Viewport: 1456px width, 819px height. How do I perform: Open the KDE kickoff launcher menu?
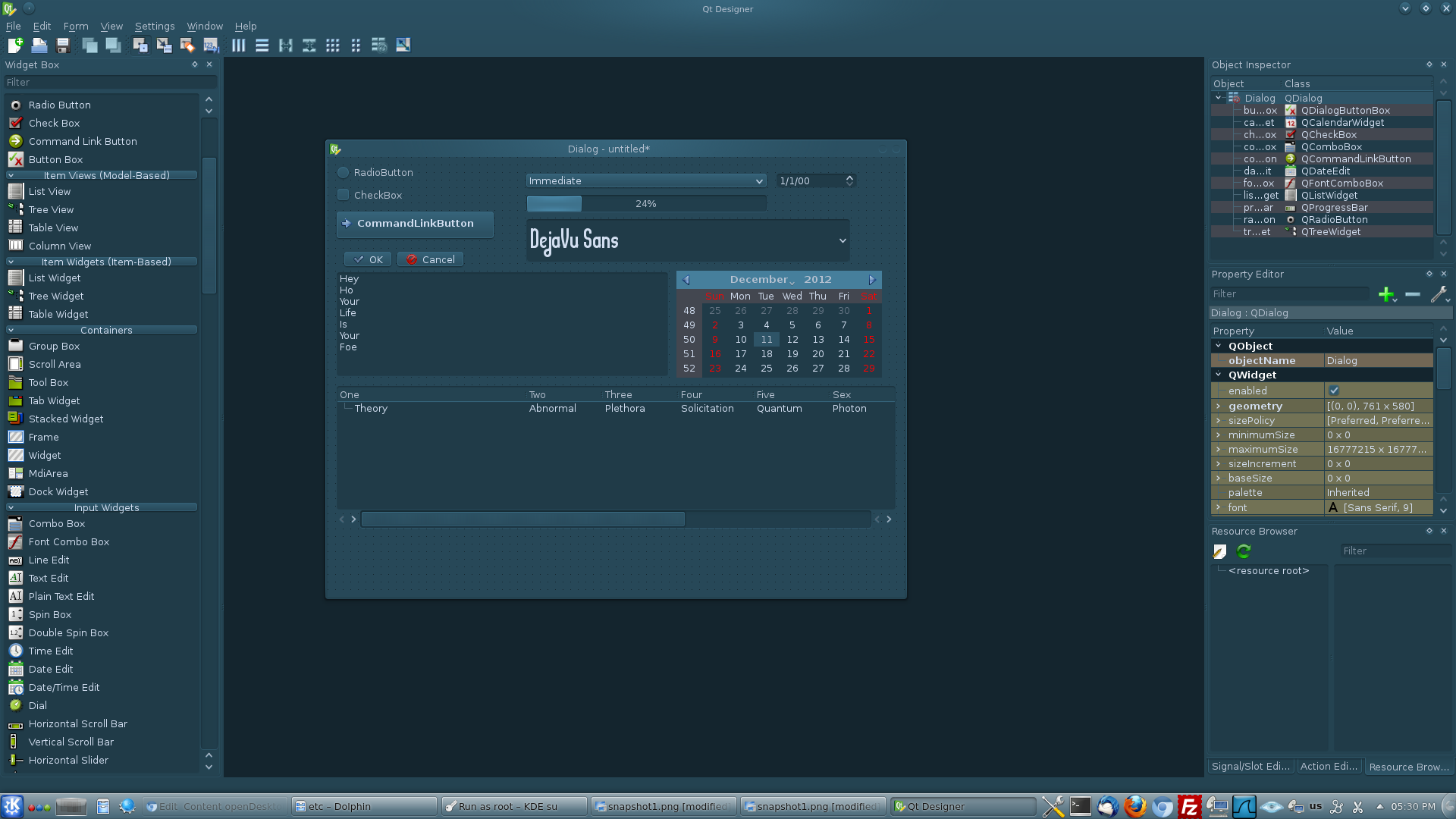pyautogui.click(x=12, y=806)
